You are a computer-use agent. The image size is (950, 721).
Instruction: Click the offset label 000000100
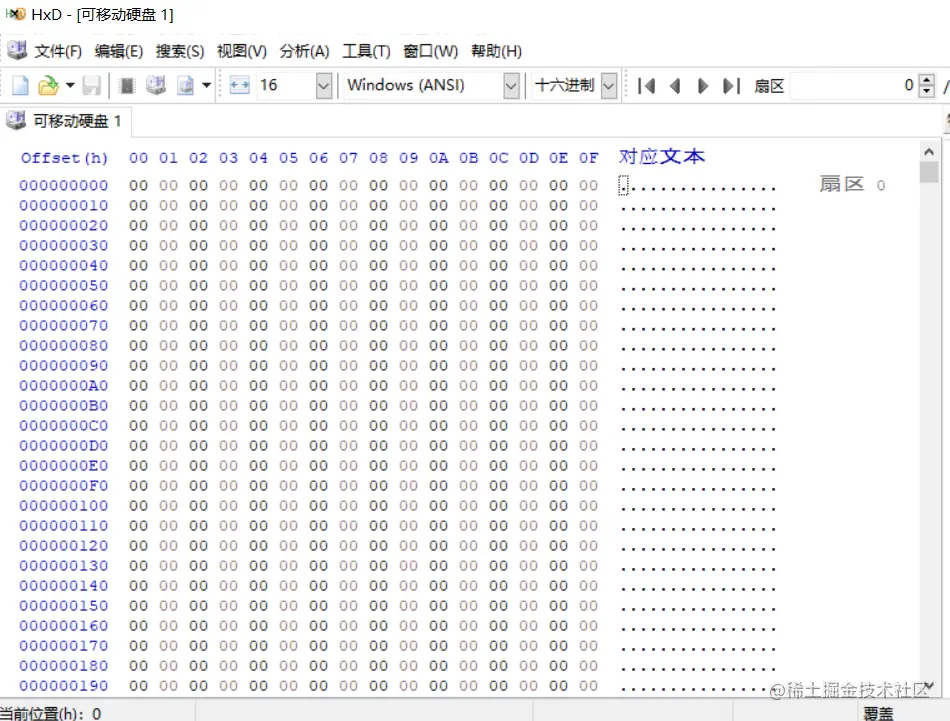tap(64, 505)
